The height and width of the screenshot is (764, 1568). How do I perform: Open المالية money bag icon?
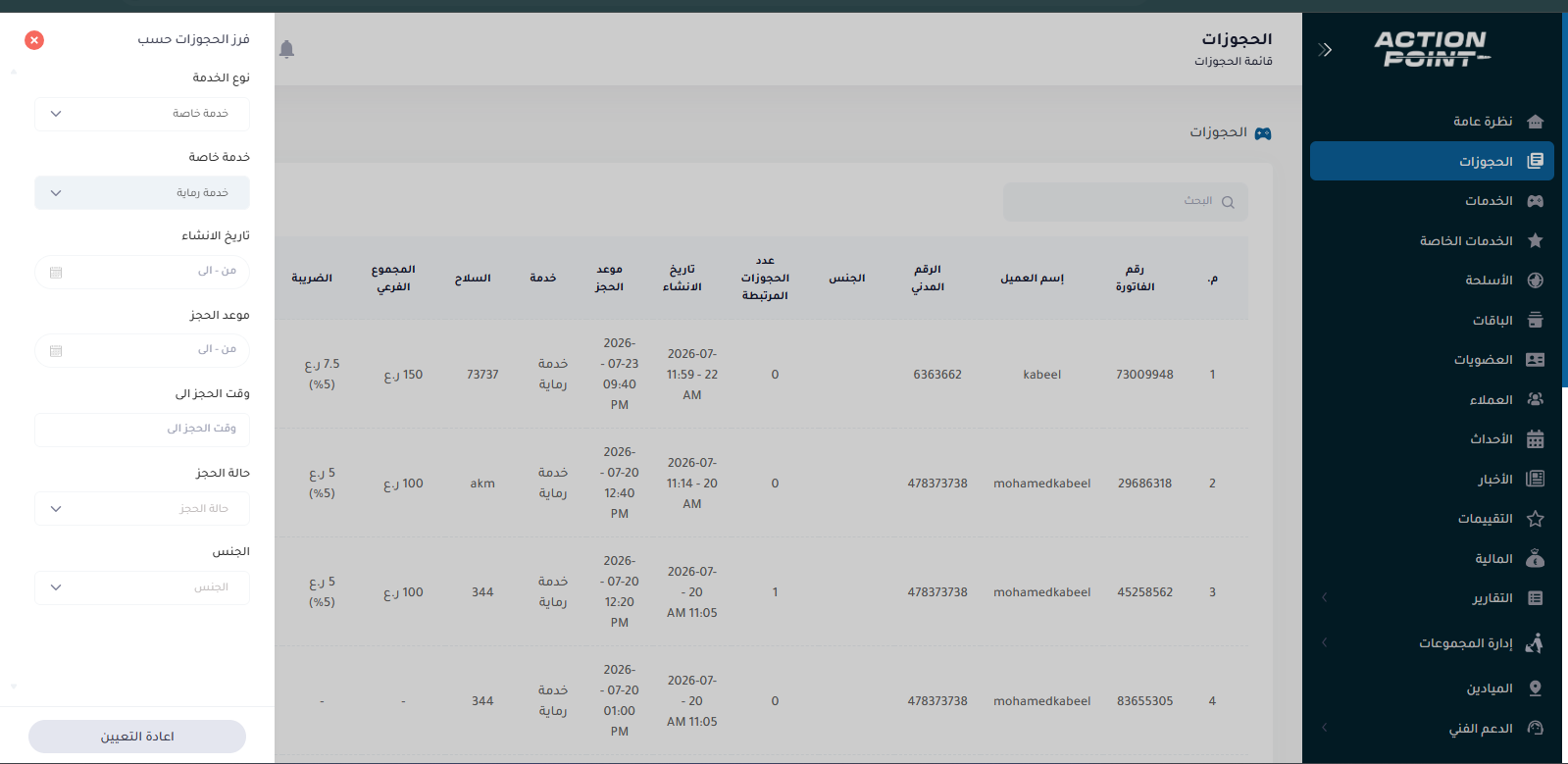tap(1536, 559)
